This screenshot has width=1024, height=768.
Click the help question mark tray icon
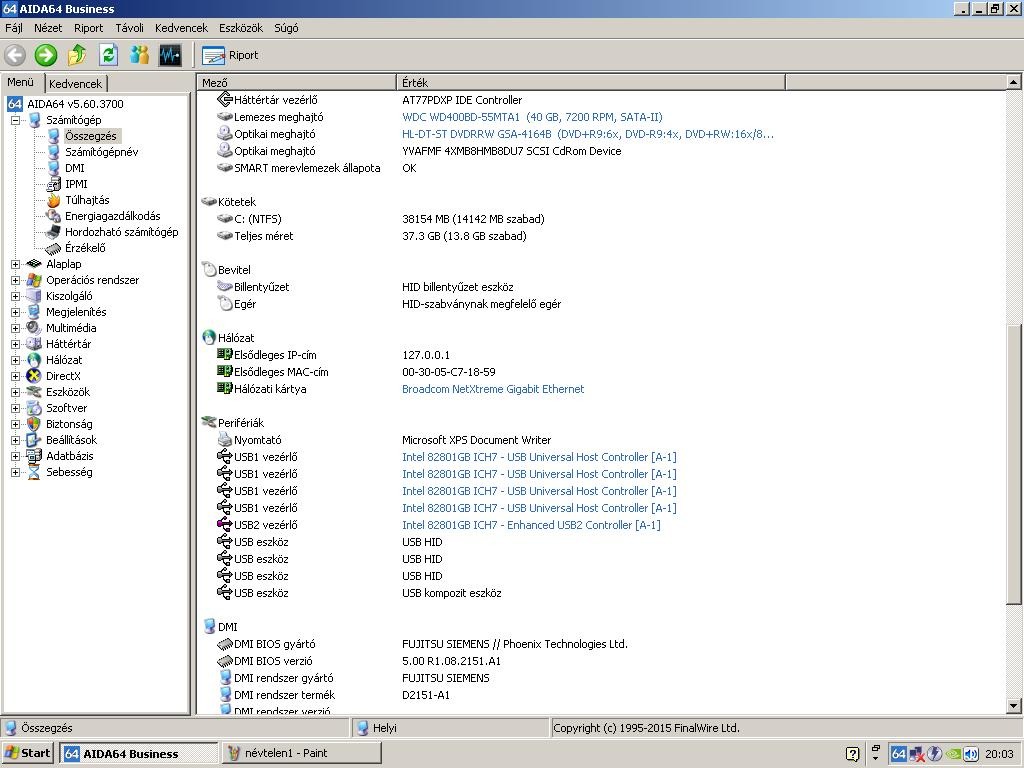pyautogui.click(x=852, y=754)
